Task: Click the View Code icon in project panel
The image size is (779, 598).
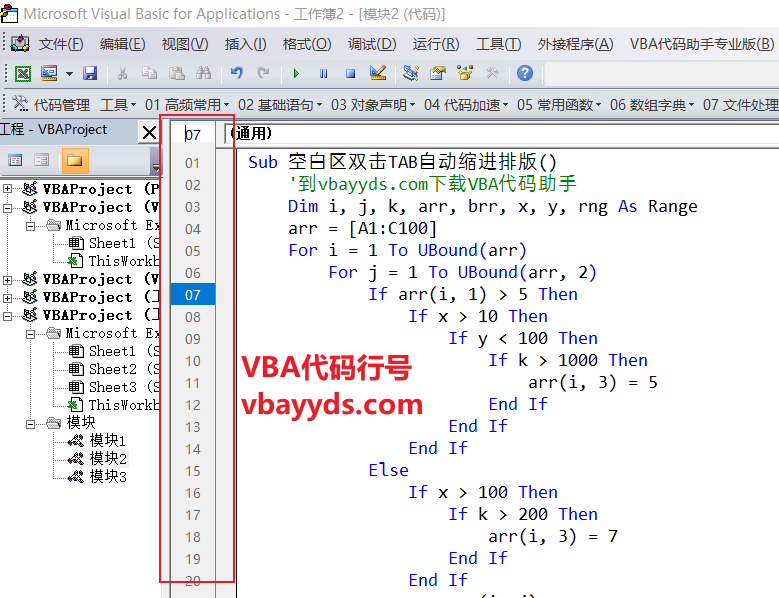Action: pyautogui.click(x=15, y=160)
